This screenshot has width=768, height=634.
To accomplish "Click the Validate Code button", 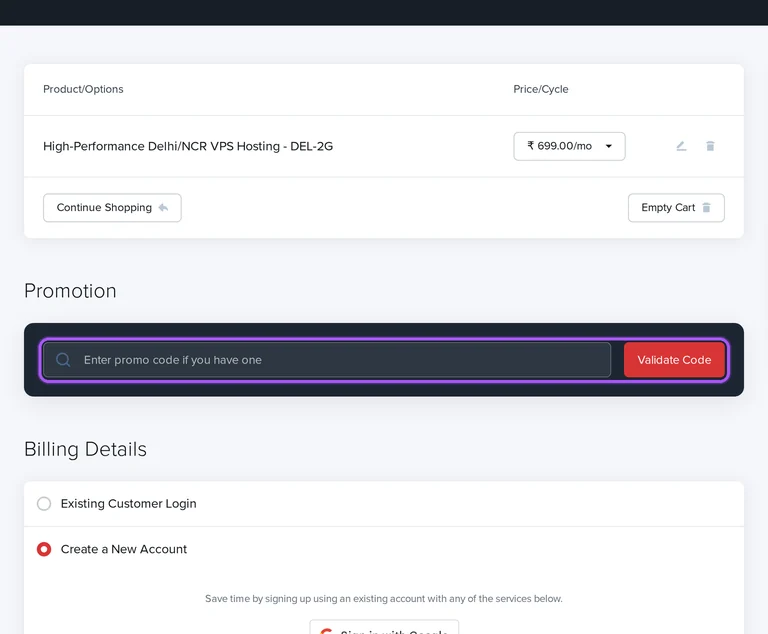I will [x=674, y=360].
